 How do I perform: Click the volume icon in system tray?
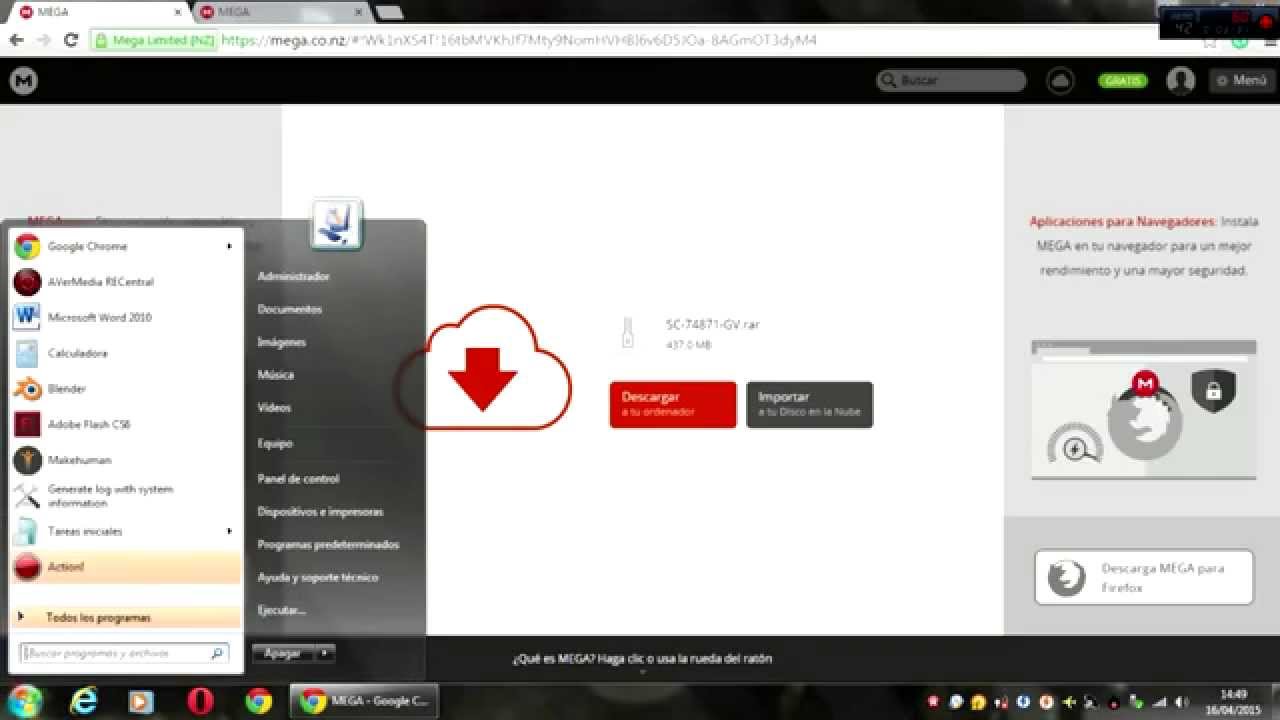tap(1181, 701)
